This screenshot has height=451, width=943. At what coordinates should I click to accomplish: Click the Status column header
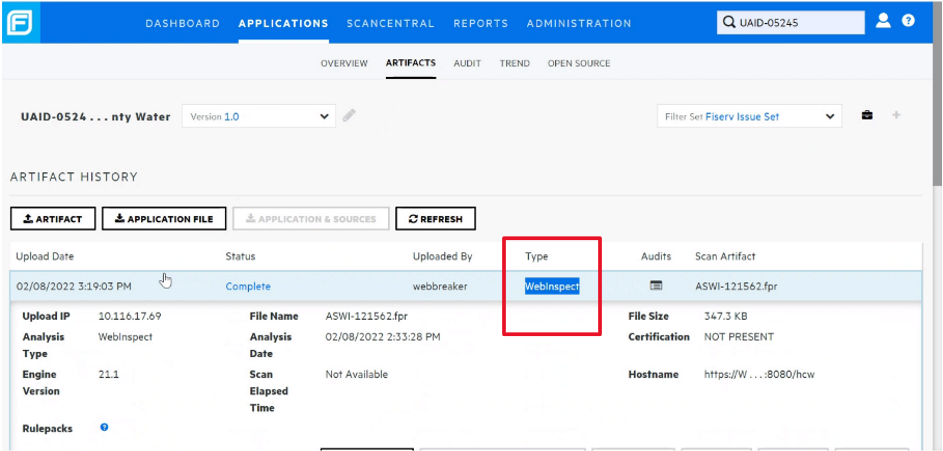[x=241, y=256]
